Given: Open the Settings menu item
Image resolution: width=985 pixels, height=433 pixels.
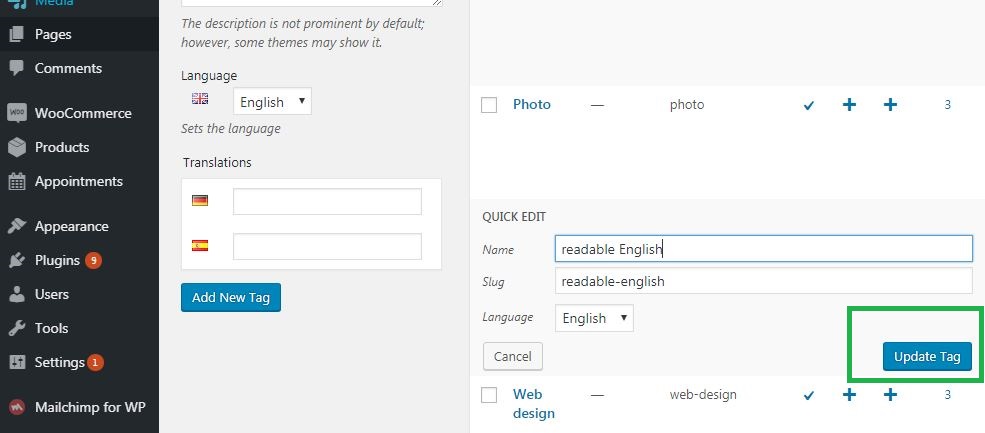Looking at the screenshot, I should click(60, 362).
